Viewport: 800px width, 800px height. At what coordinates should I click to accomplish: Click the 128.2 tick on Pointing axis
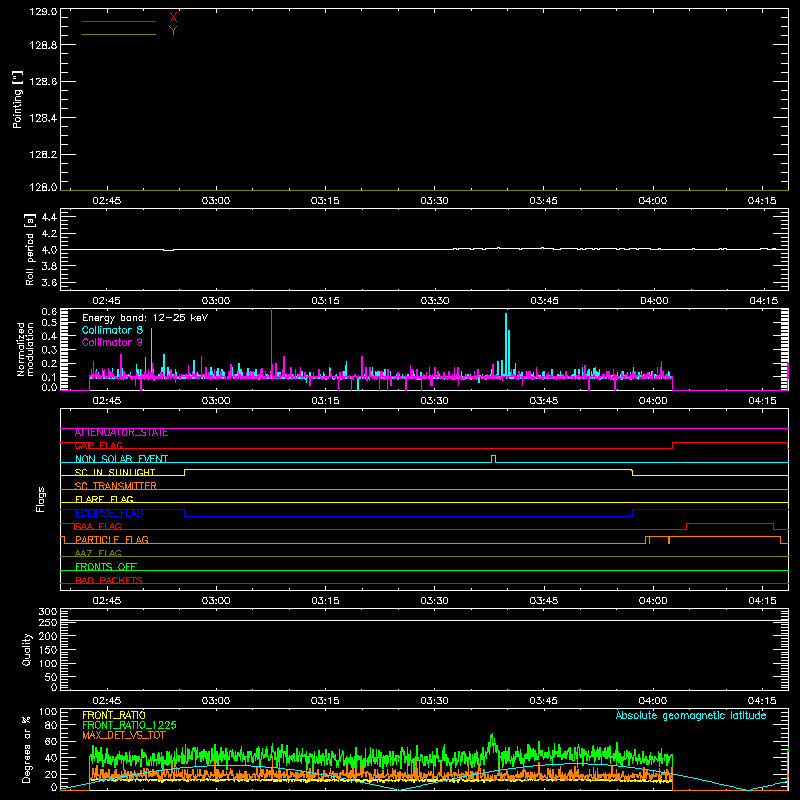coord(43,154)
